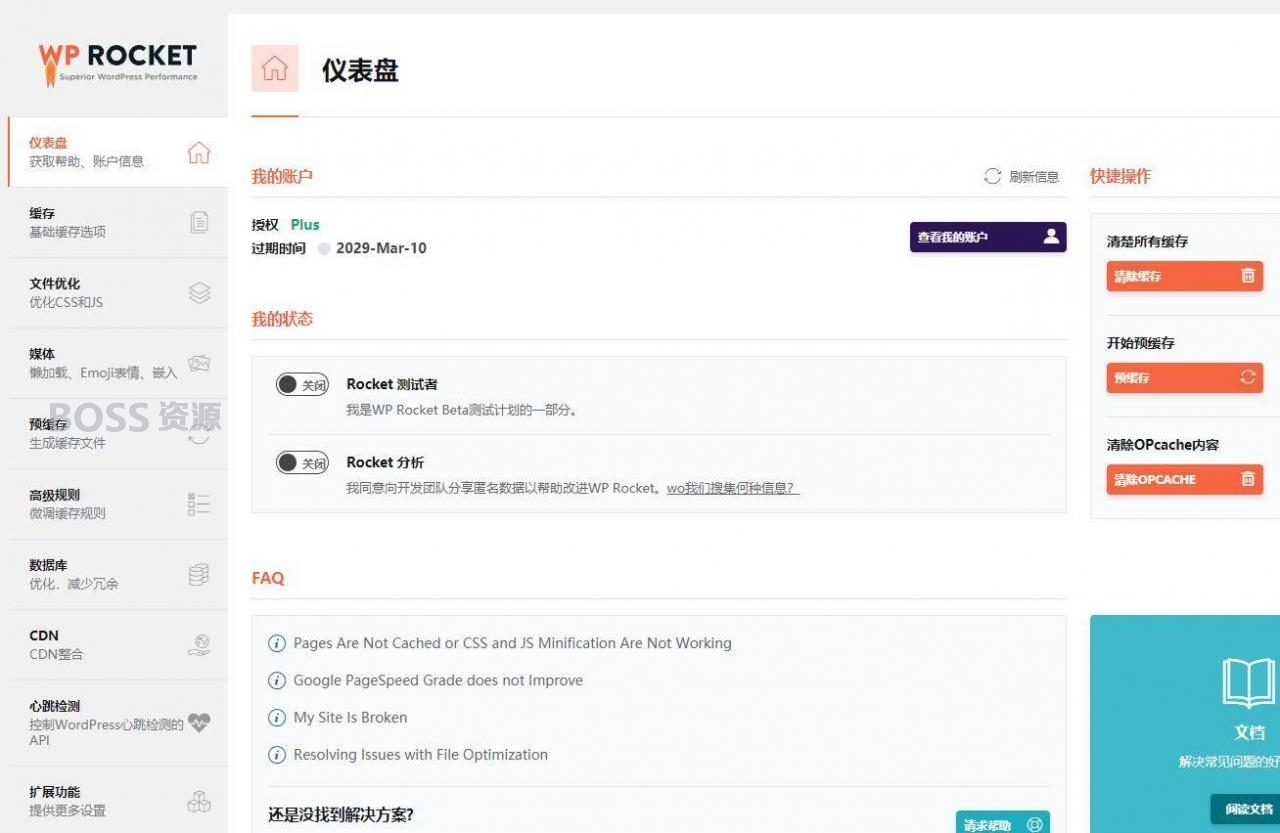Click the 清除OPCACHE button
Viewport: 1280px width, 833px height.
coord(1184,479)
